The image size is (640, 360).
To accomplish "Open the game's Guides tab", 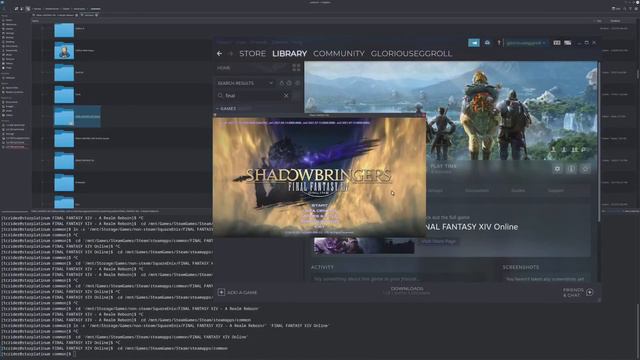I will coord(518,190).
